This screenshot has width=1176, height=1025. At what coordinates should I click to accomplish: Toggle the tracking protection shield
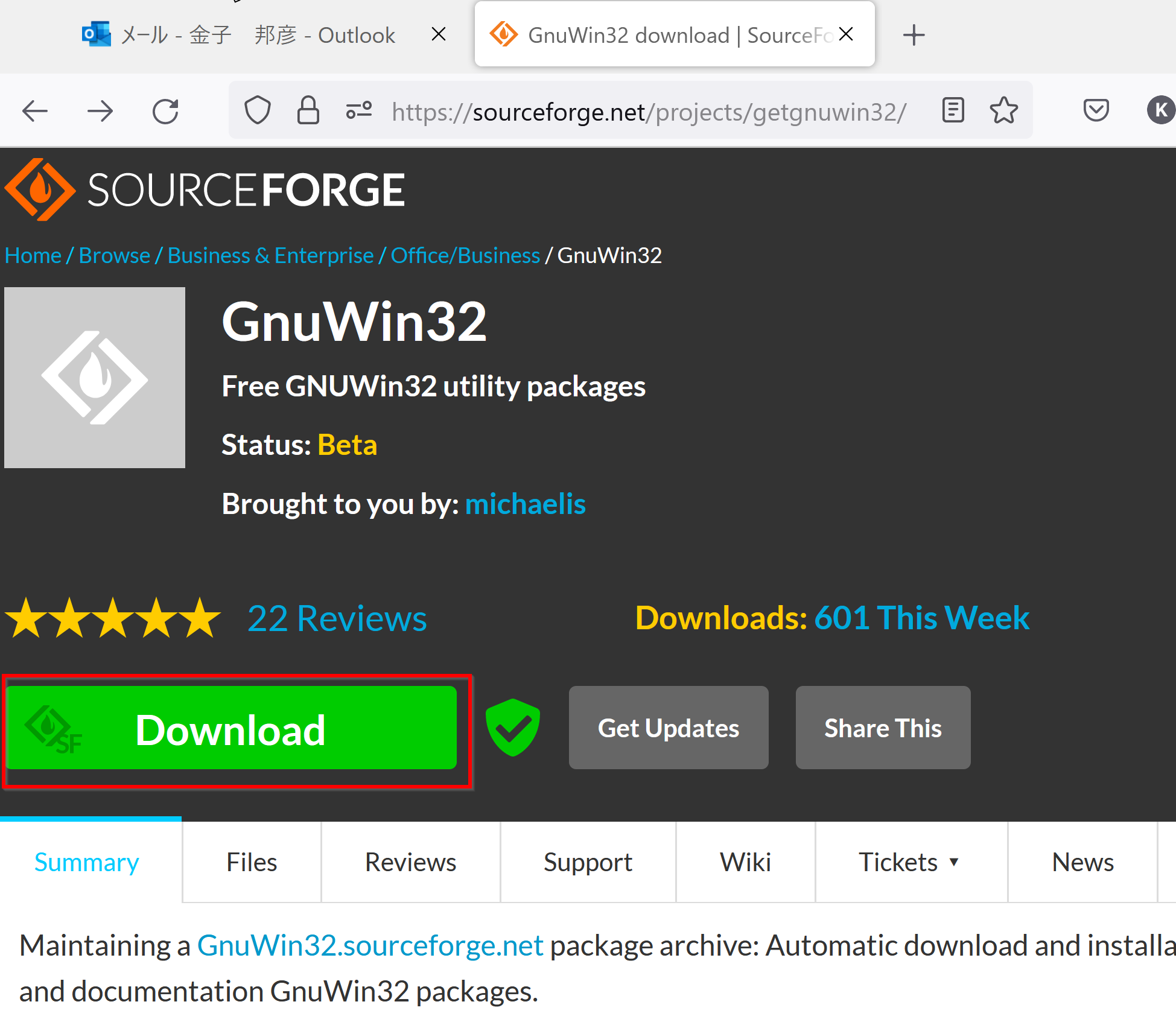point(258,110)
